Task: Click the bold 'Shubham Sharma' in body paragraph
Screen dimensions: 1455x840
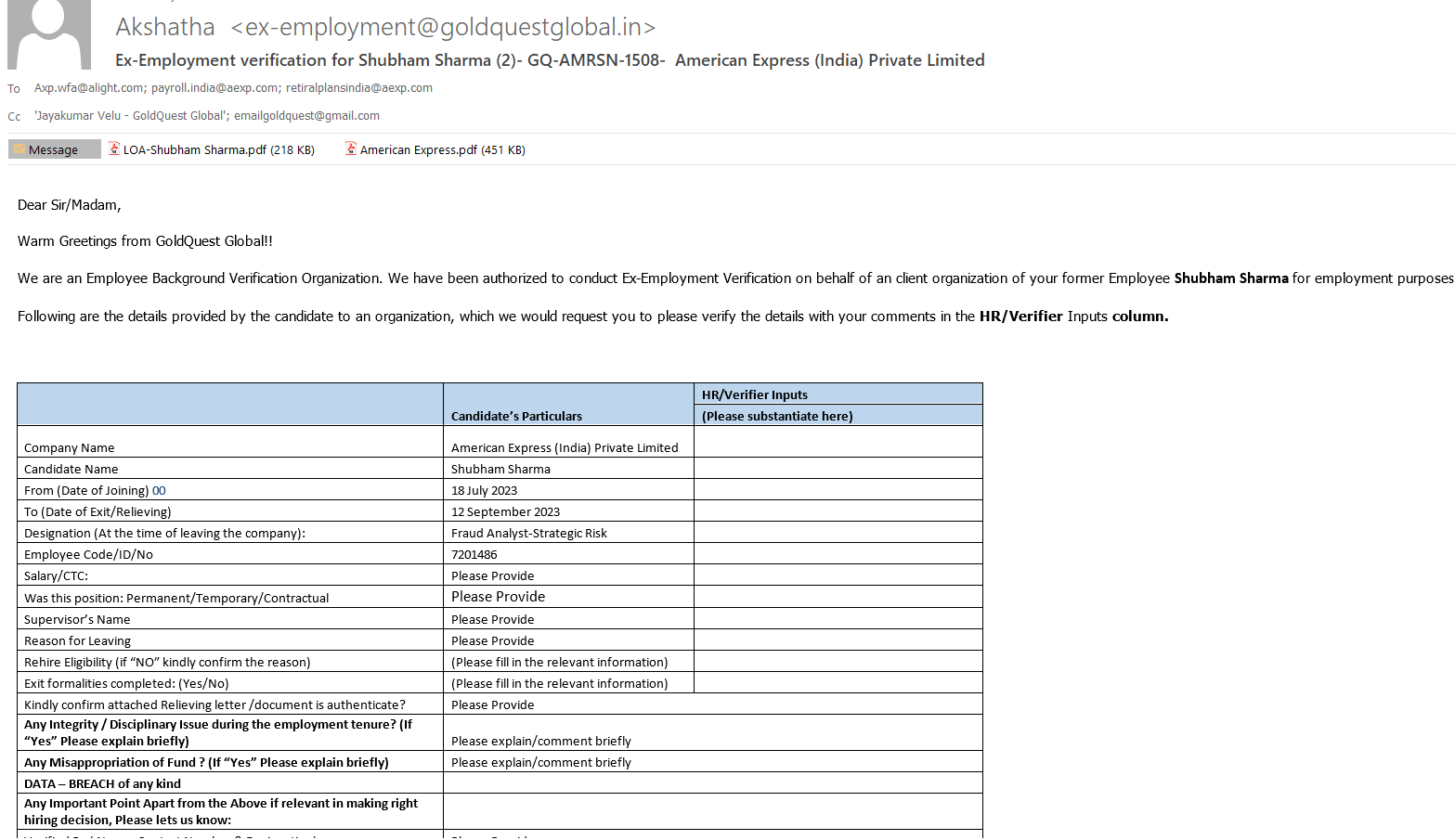Action: click(x=1231, y=278)
